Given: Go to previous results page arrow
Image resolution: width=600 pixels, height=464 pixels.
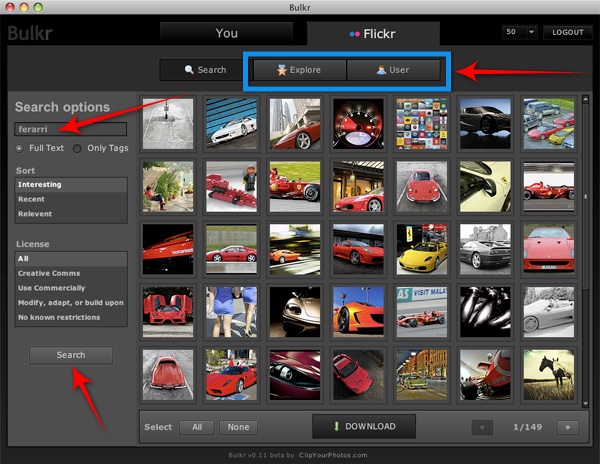Looking at the screenshot, I should (x=482, y=427).
